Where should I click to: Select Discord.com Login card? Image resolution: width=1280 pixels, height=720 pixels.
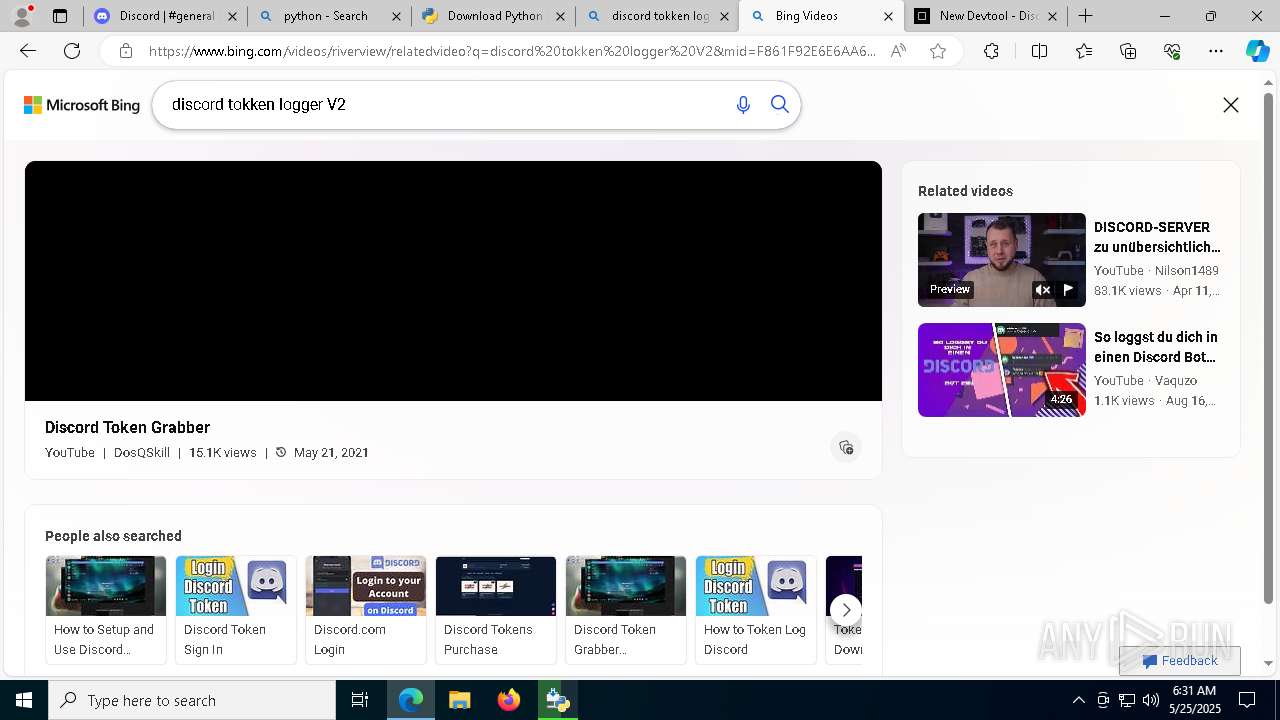pyautogui.click(x=366, y=609)
